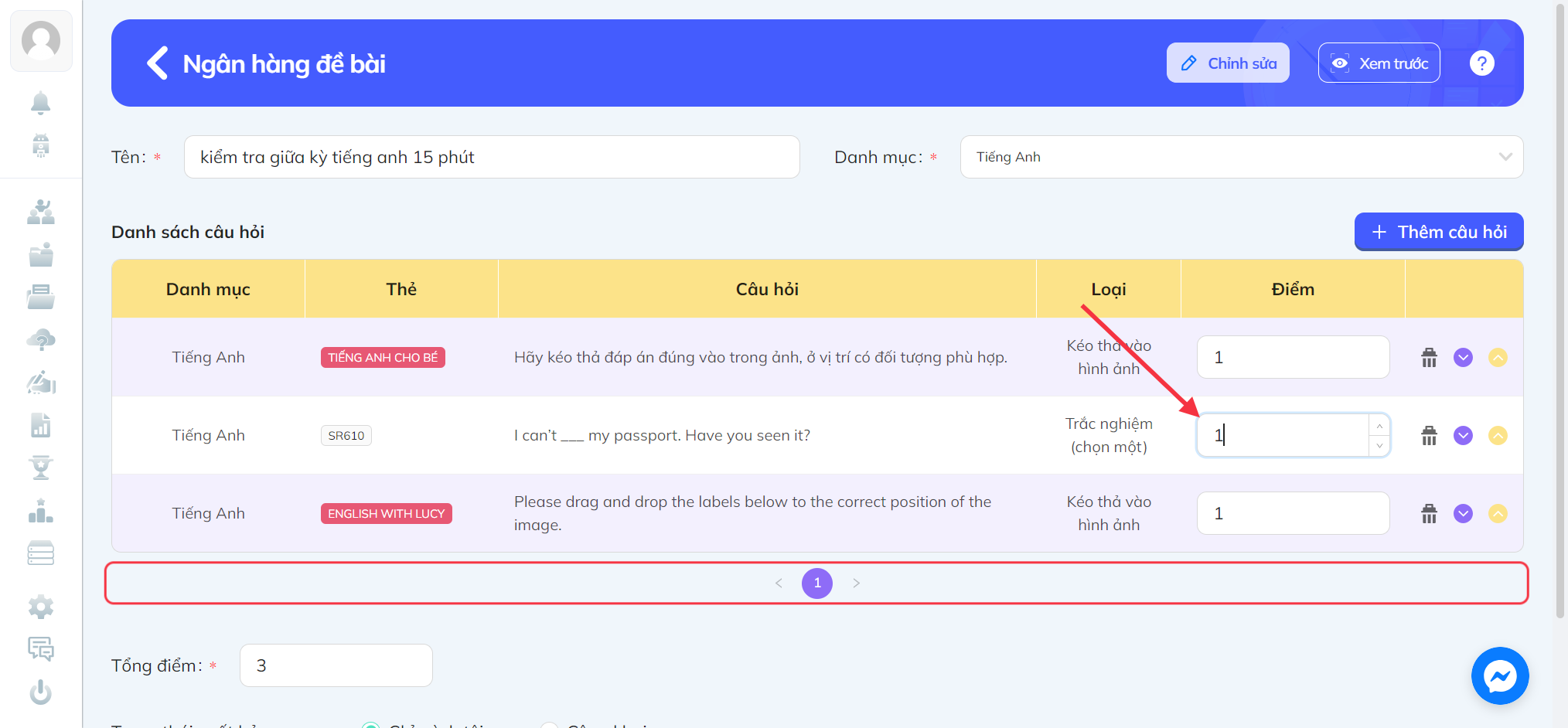This screenshot has width=1568, height=728.
Task: Increase the SR610 question score
Action: tap(1379, 426)
